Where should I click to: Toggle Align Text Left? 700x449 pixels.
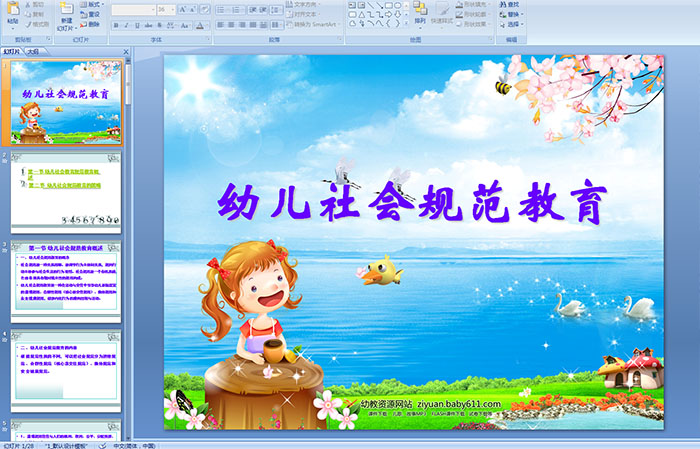(x=221, y=25)
